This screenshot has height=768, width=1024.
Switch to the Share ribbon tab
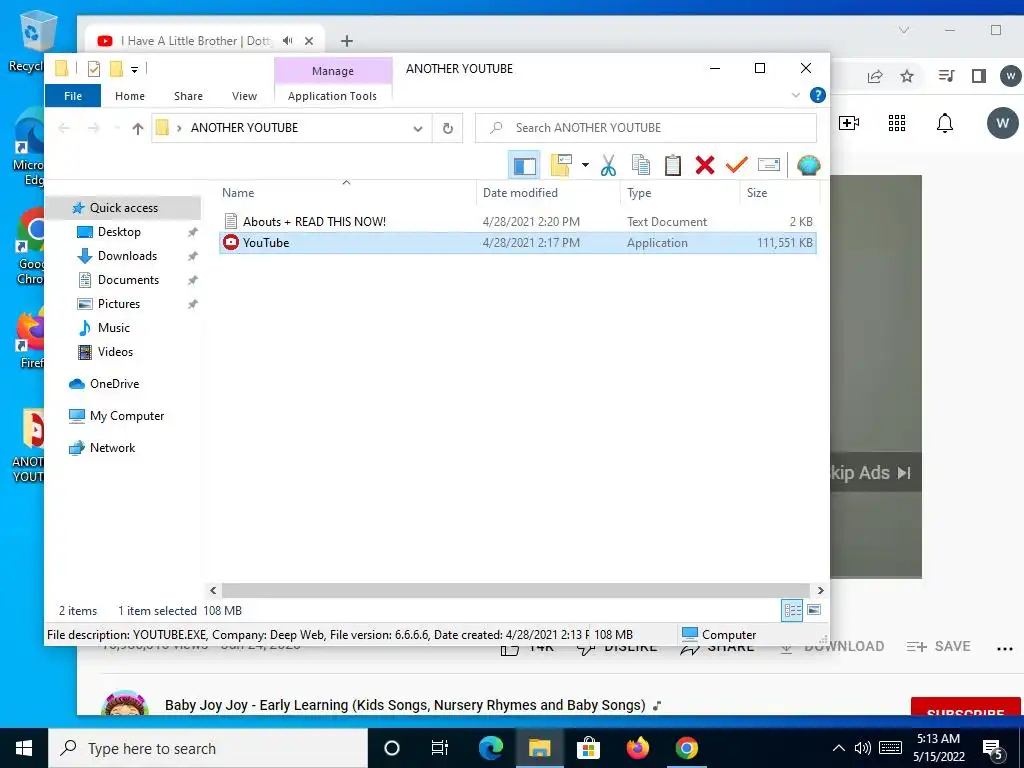[x=188, y=96]
